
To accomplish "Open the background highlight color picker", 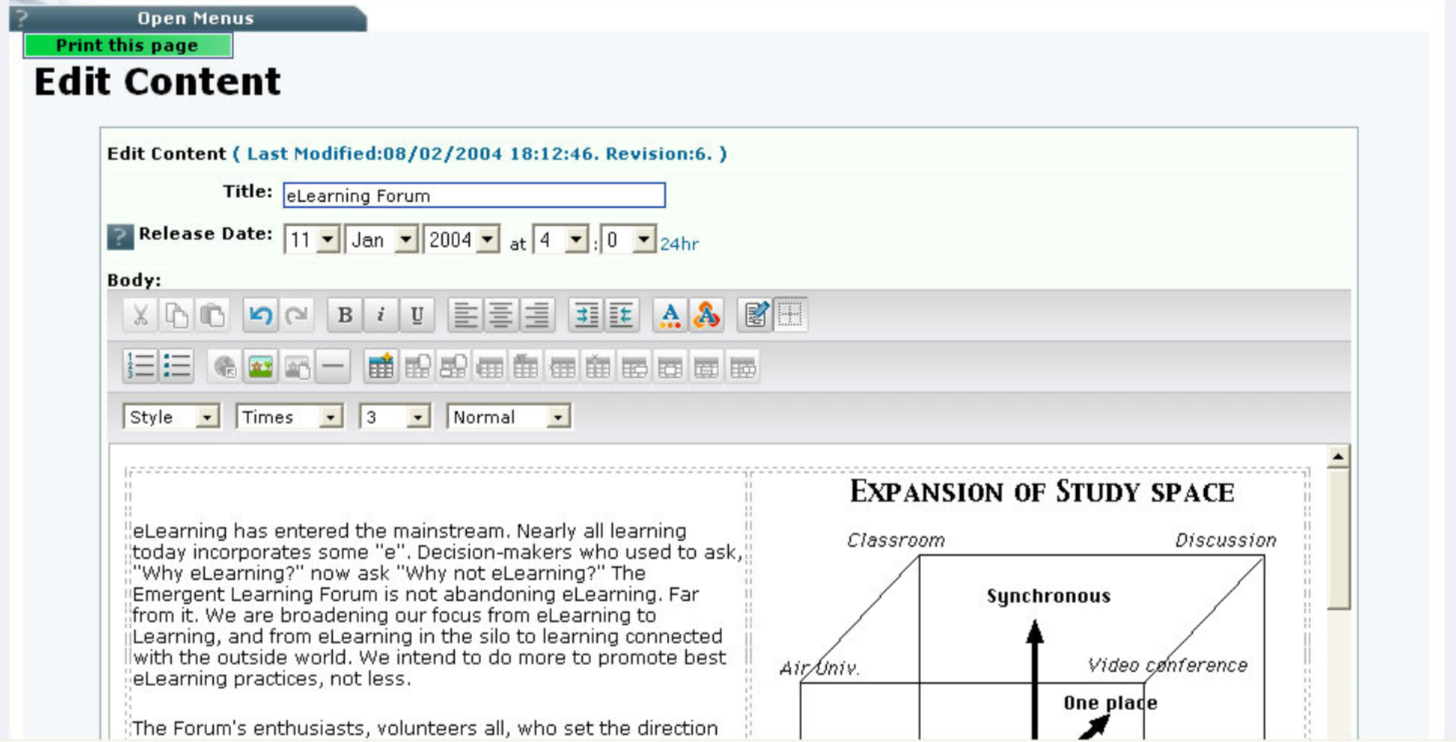I will [x=706, y=315].
